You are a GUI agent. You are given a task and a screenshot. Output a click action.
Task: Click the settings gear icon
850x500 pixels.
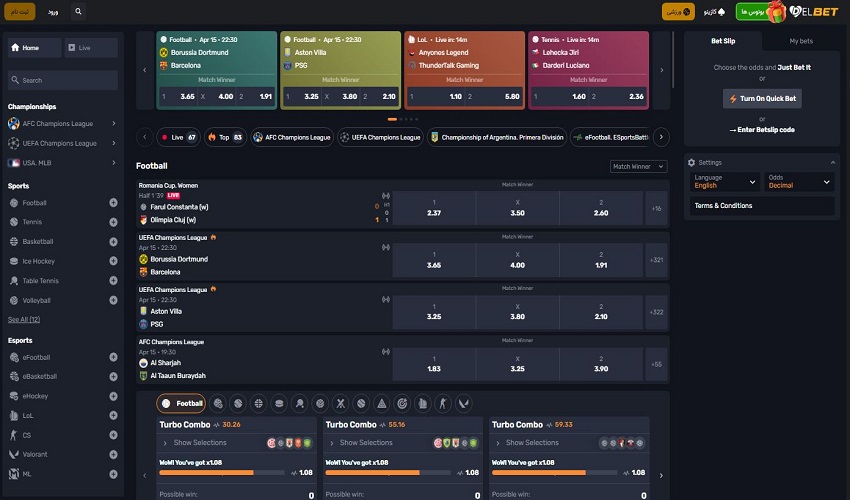691,162
